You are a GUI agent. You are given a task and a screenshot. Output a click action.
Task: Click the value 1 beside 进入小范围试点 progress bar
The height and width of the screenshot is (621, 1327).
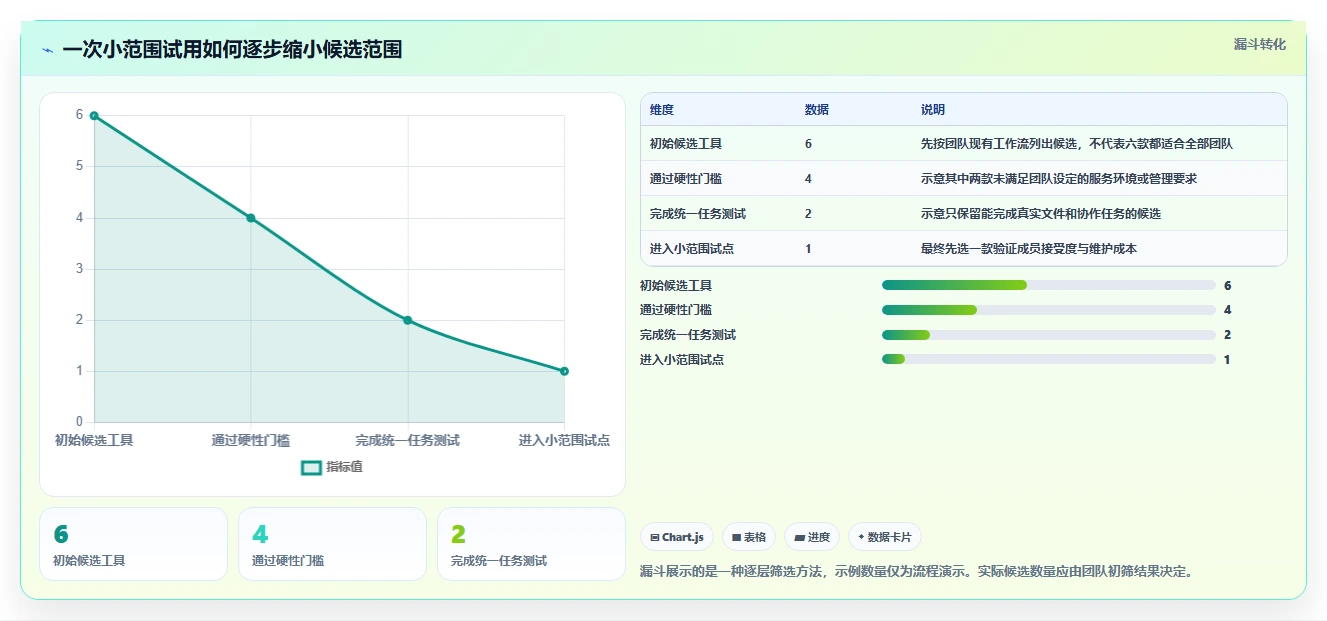point(1227,359)
